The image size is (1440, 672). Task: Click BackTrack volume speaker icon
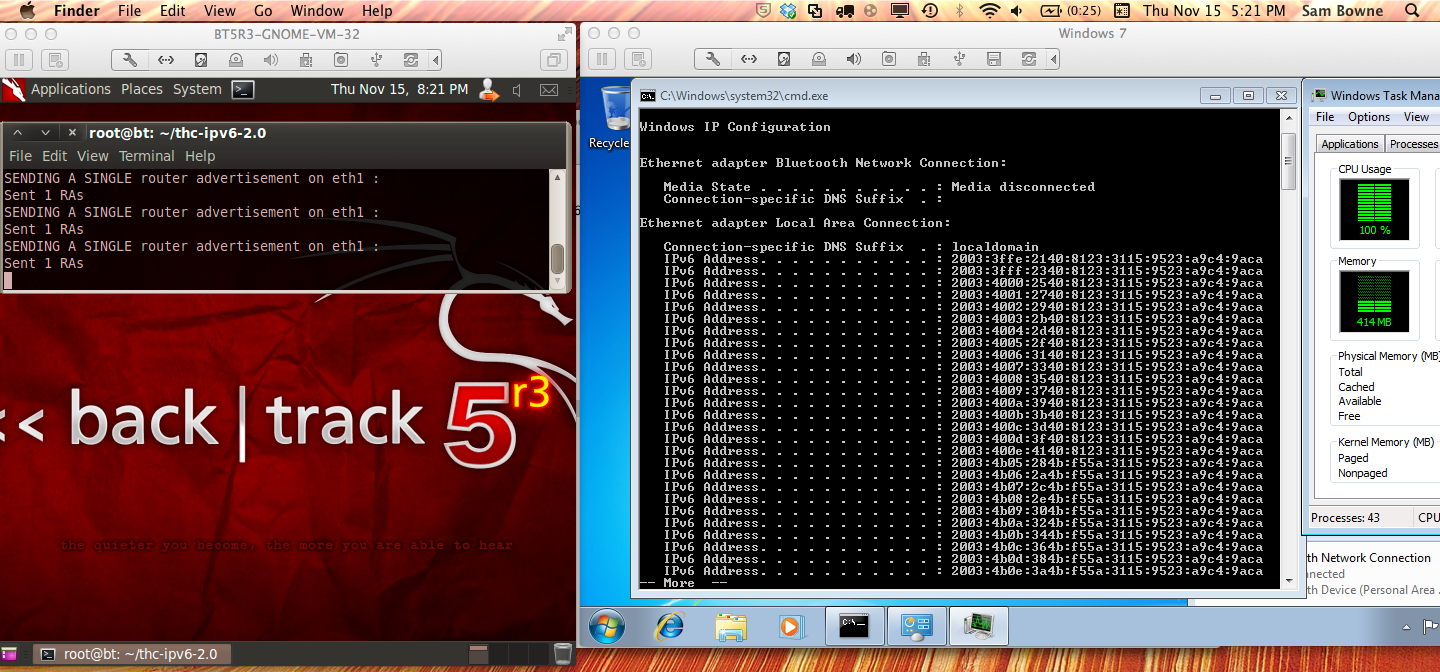[518, 90]
